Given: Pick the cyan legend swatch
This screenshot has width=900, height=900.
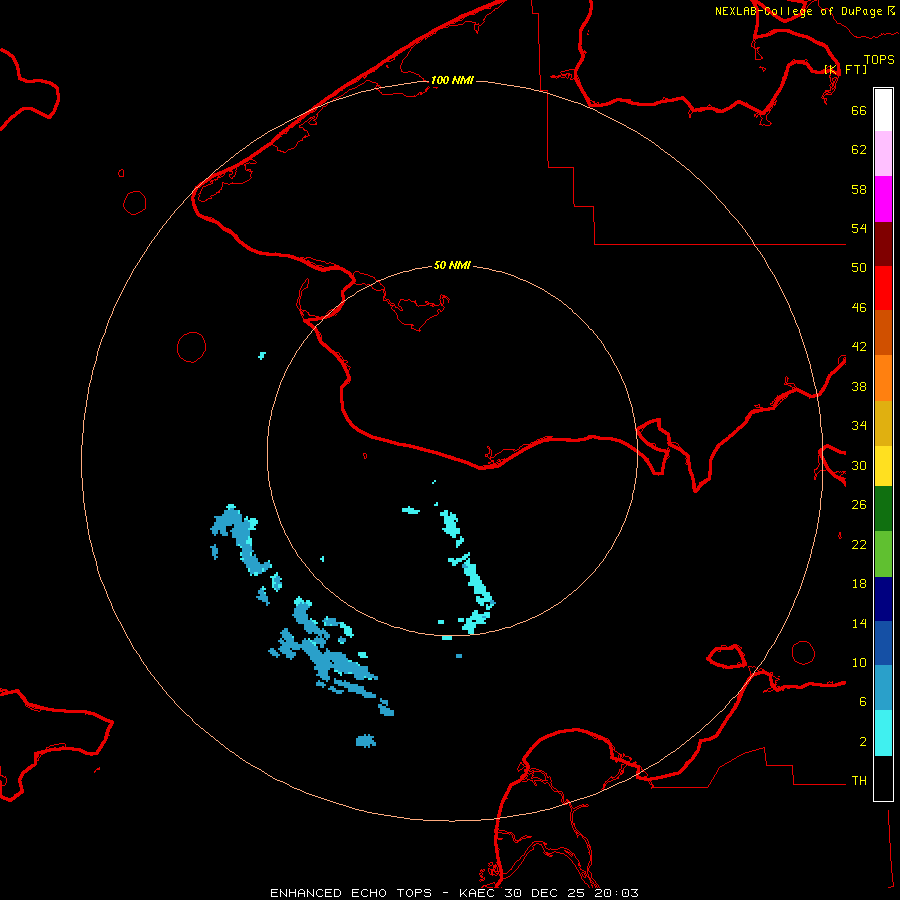Looking at the screenshot, I should point(883,733).
